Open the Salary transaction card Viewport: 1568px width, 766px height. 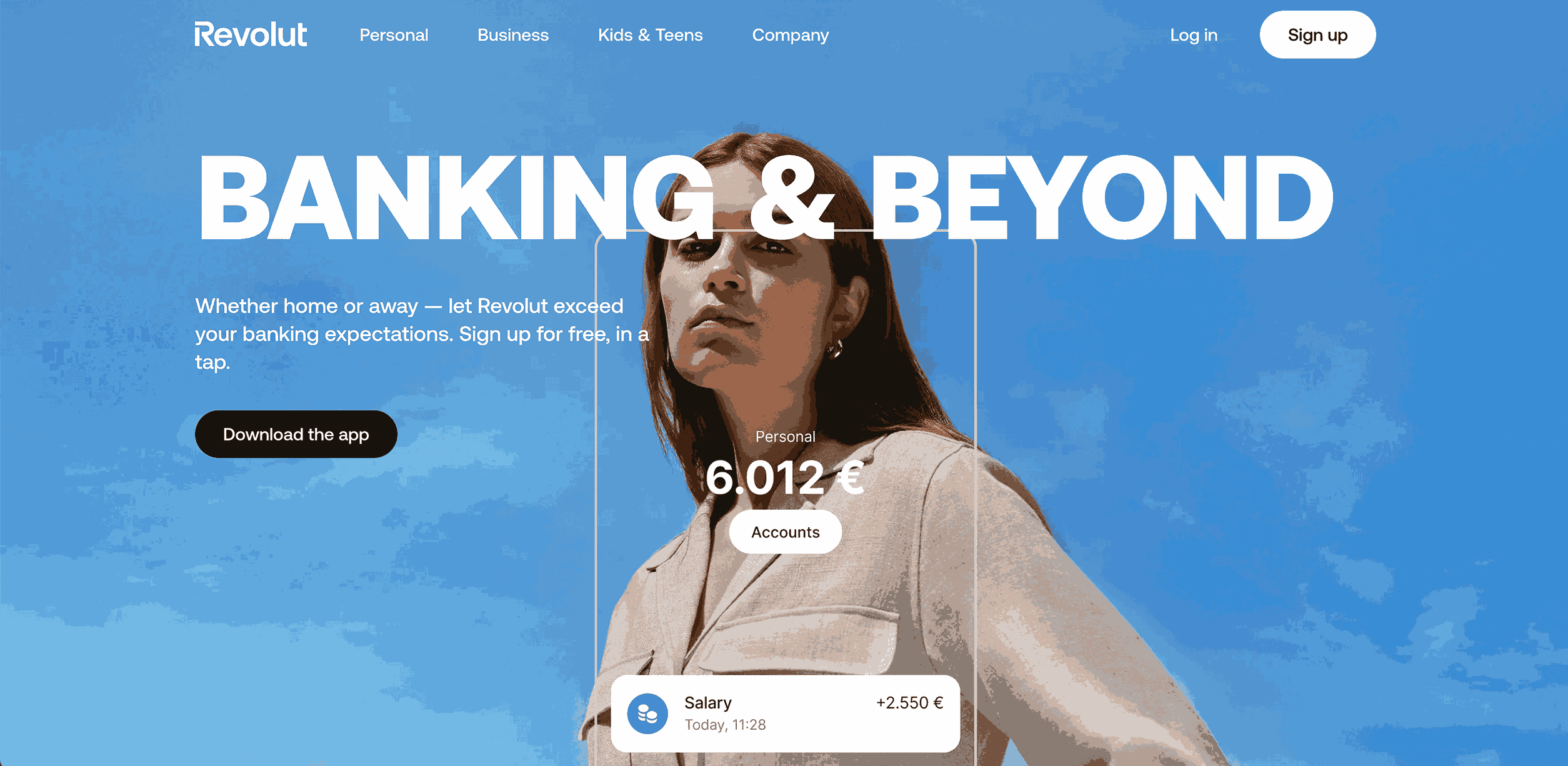point(786,714)
